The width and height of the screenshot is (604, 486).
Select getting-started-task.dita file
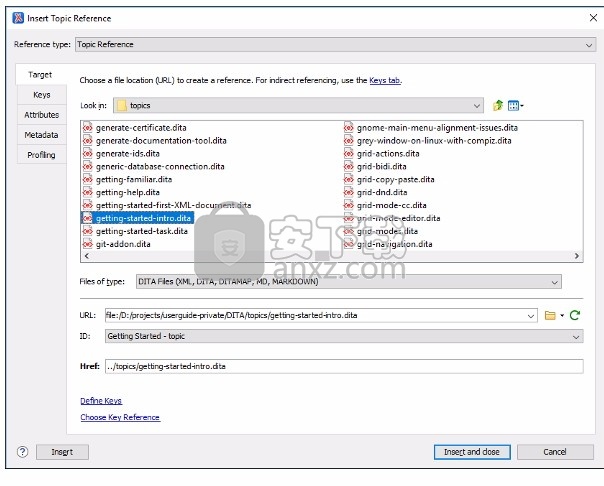142,231
